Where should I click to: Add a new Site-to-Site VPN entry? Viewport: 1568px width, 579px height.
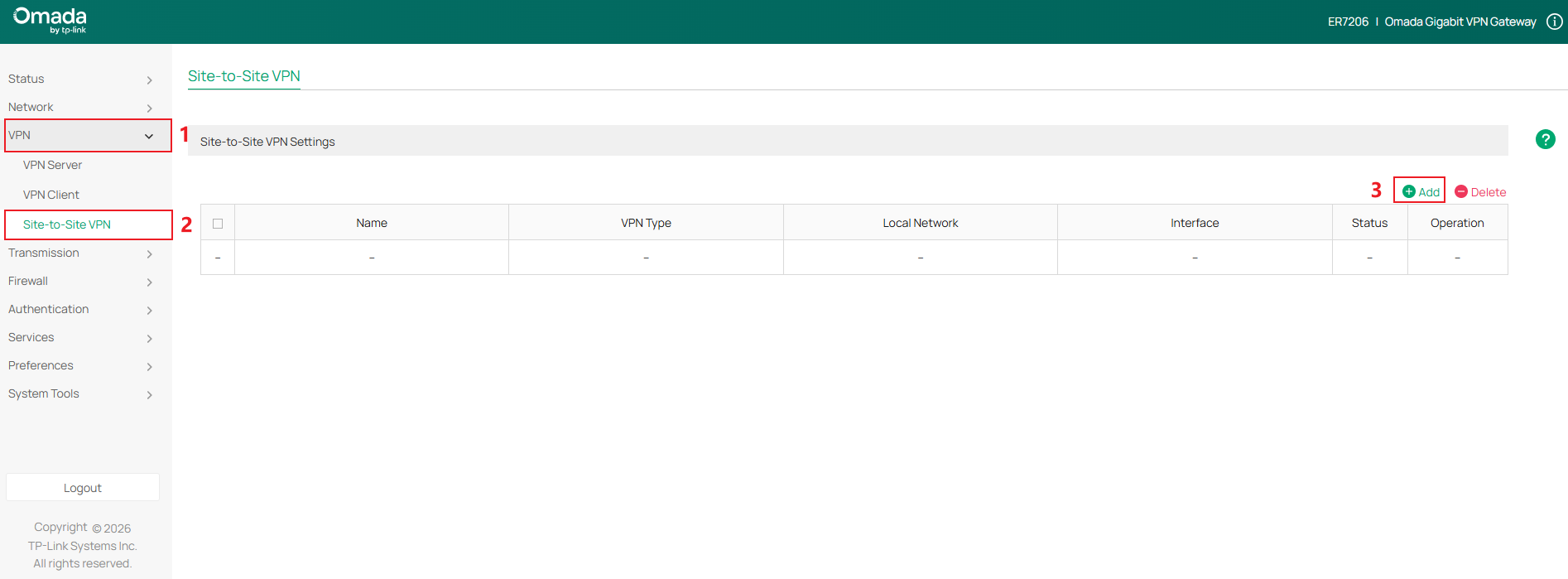click(x=1421, y=191)
